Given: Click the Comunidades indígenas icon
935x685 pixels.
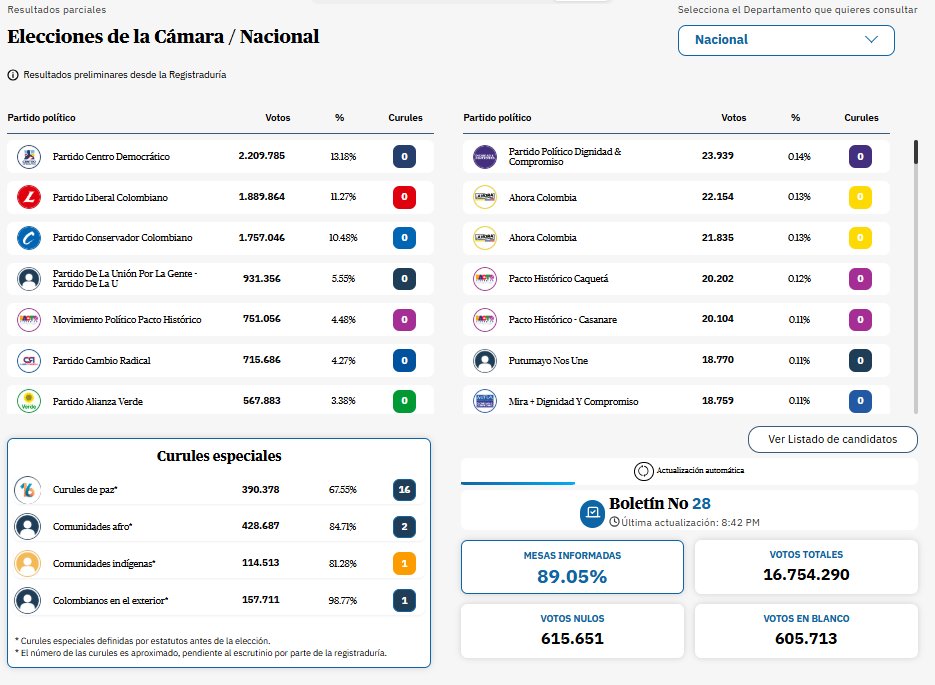Looking at the screenshot, I should [30, 562].
